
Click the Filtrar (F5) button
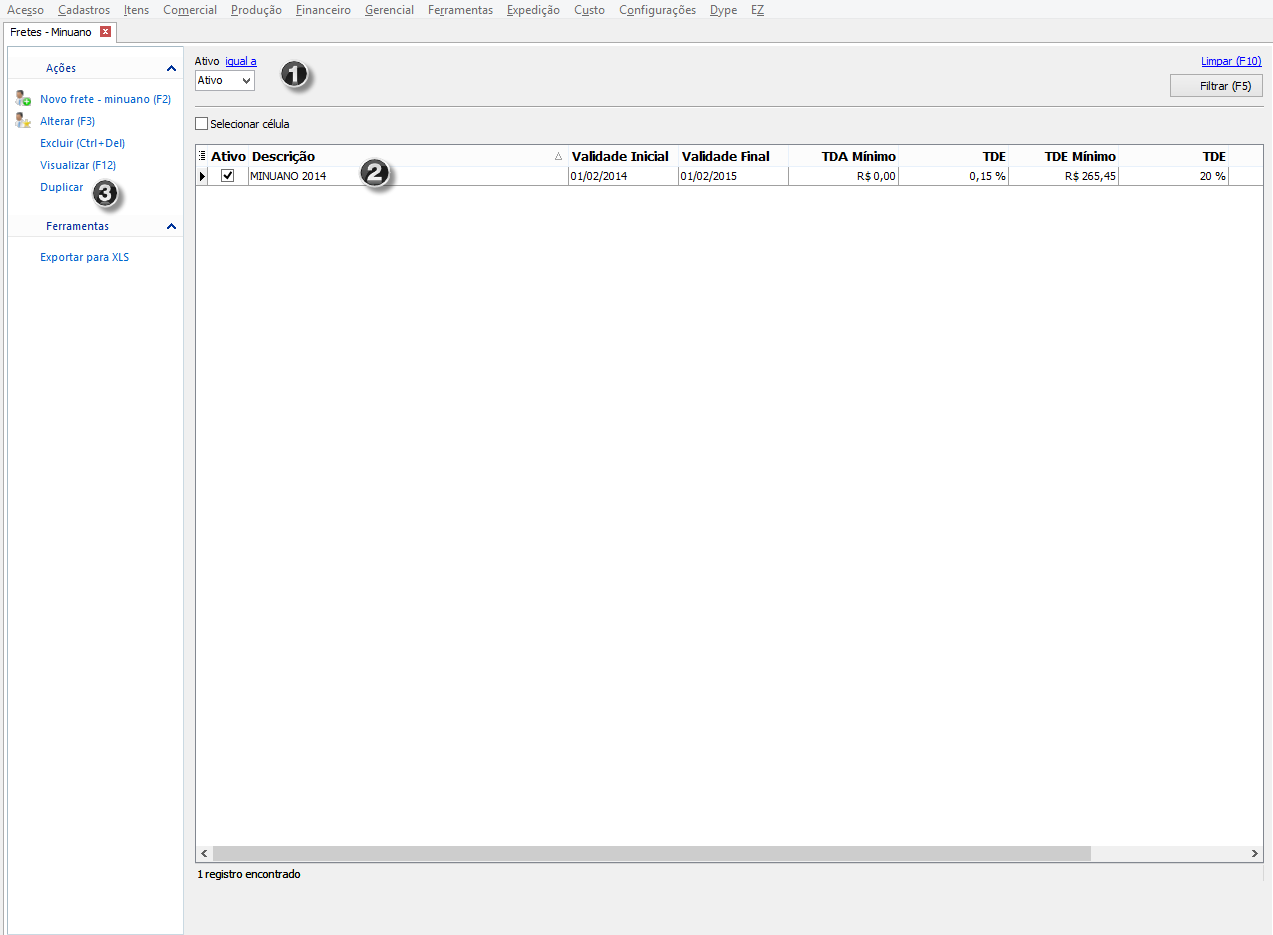pyautogui.click(x=1217, y=86)
